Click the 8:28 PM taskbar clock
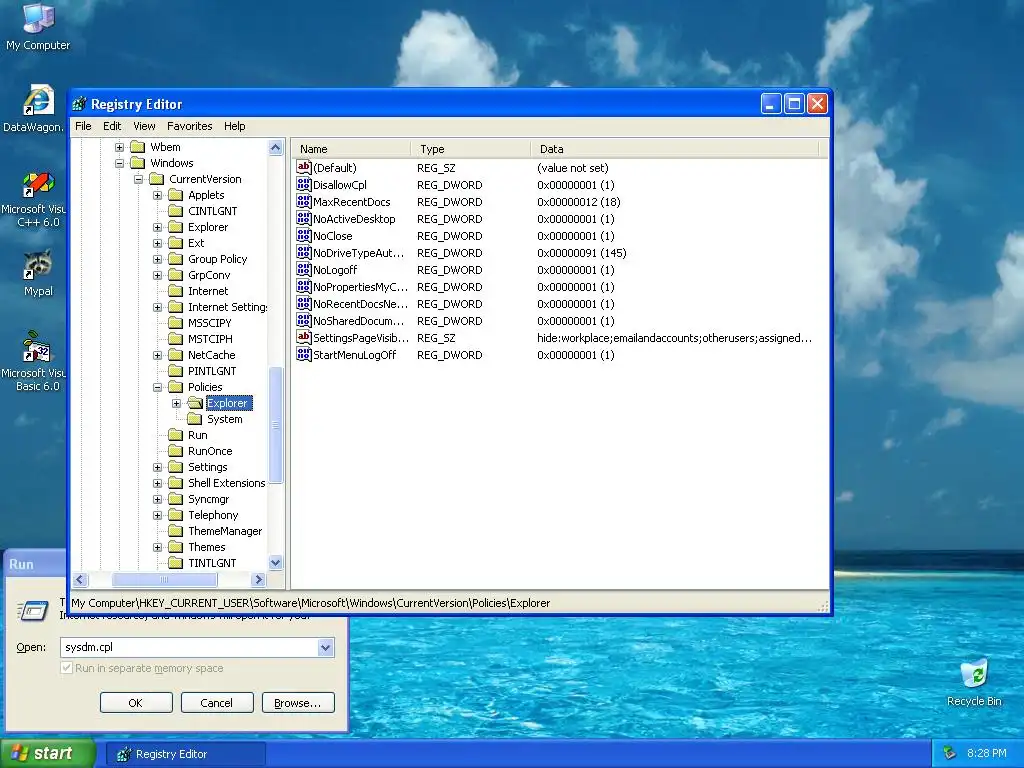This screenshot has width=1024, height=768. pos(987,754)
